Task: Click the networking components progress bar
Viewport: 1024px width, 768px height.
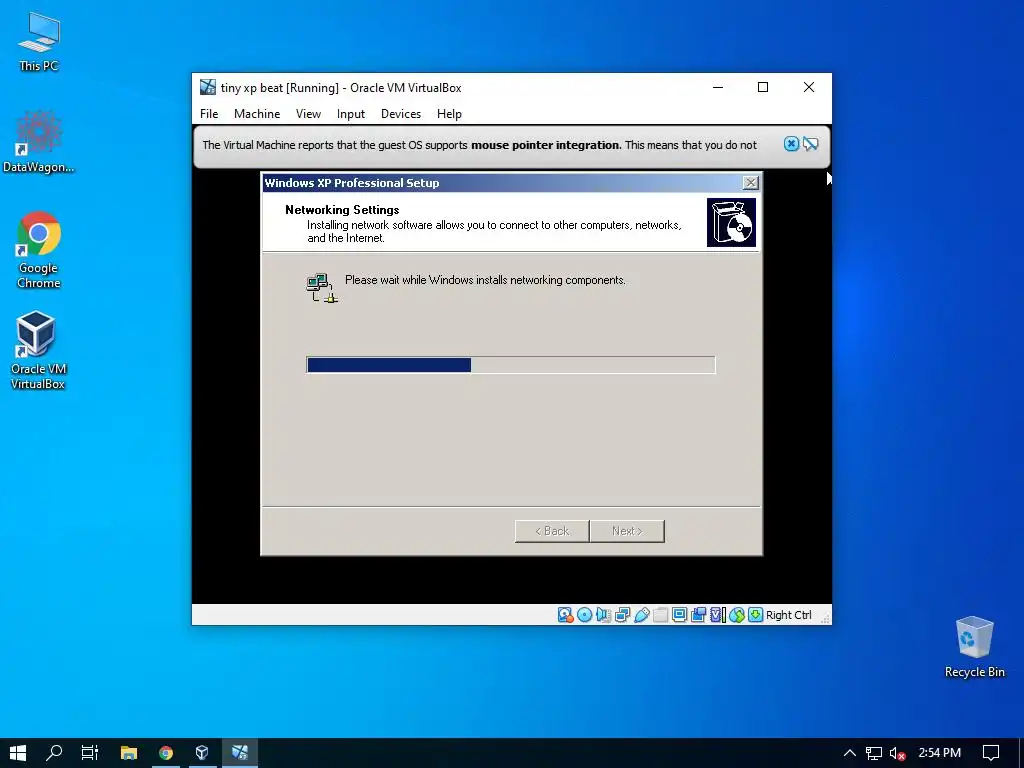Action: point(511,365)
